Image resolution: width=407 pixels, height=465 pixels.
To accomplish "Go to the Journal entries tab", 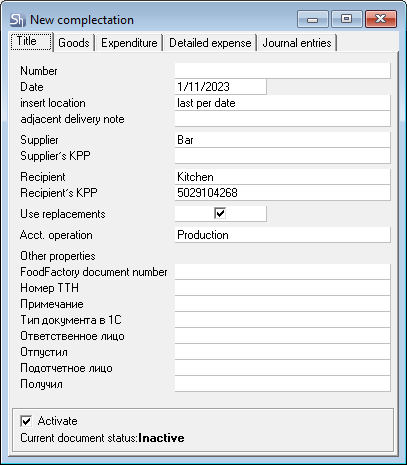I will [x=297, y=43].
